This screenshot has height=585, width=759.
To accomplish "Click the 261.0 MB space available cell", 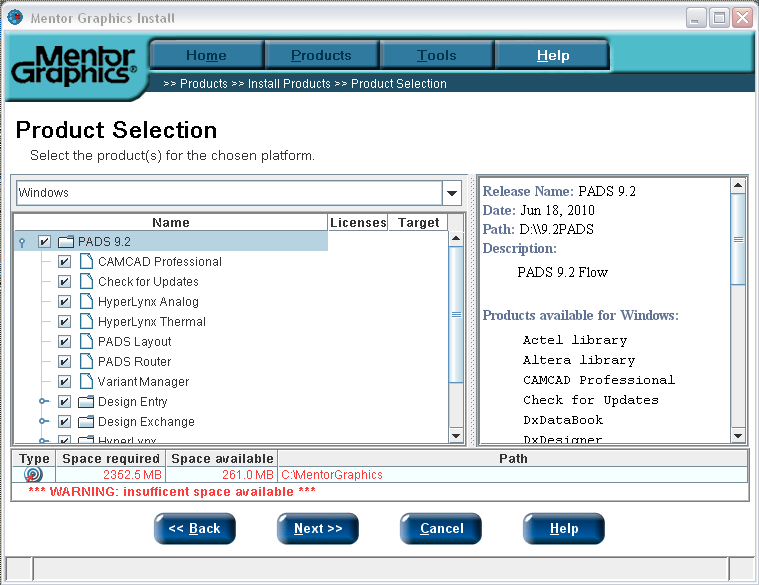I will (x=222, y=475).
